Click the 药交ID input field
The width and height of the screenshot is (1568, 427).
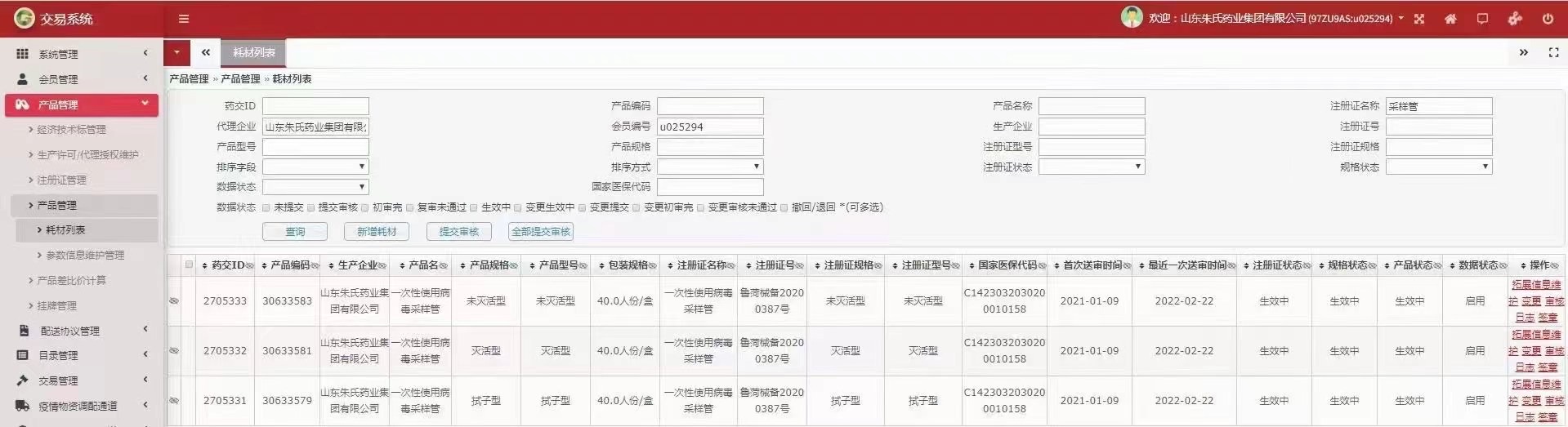(315, 106)
